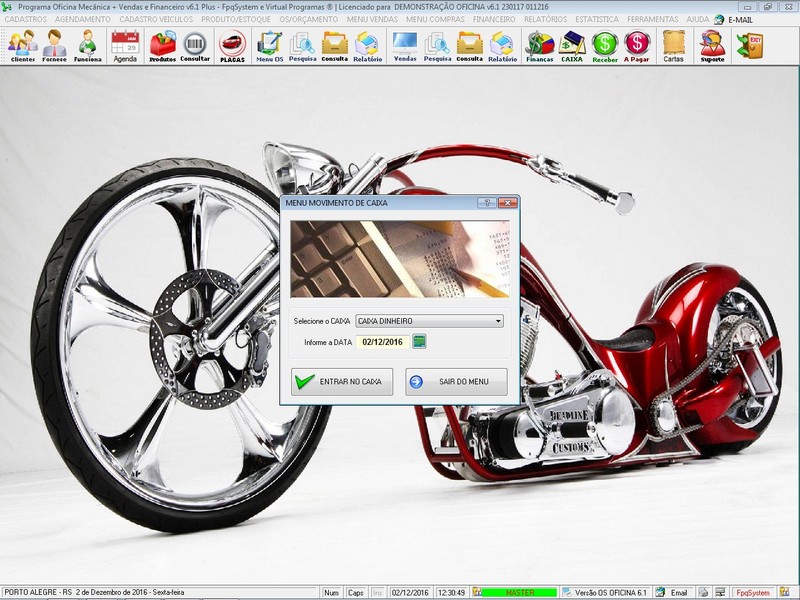Click the Consultar barcode icon

195,46
